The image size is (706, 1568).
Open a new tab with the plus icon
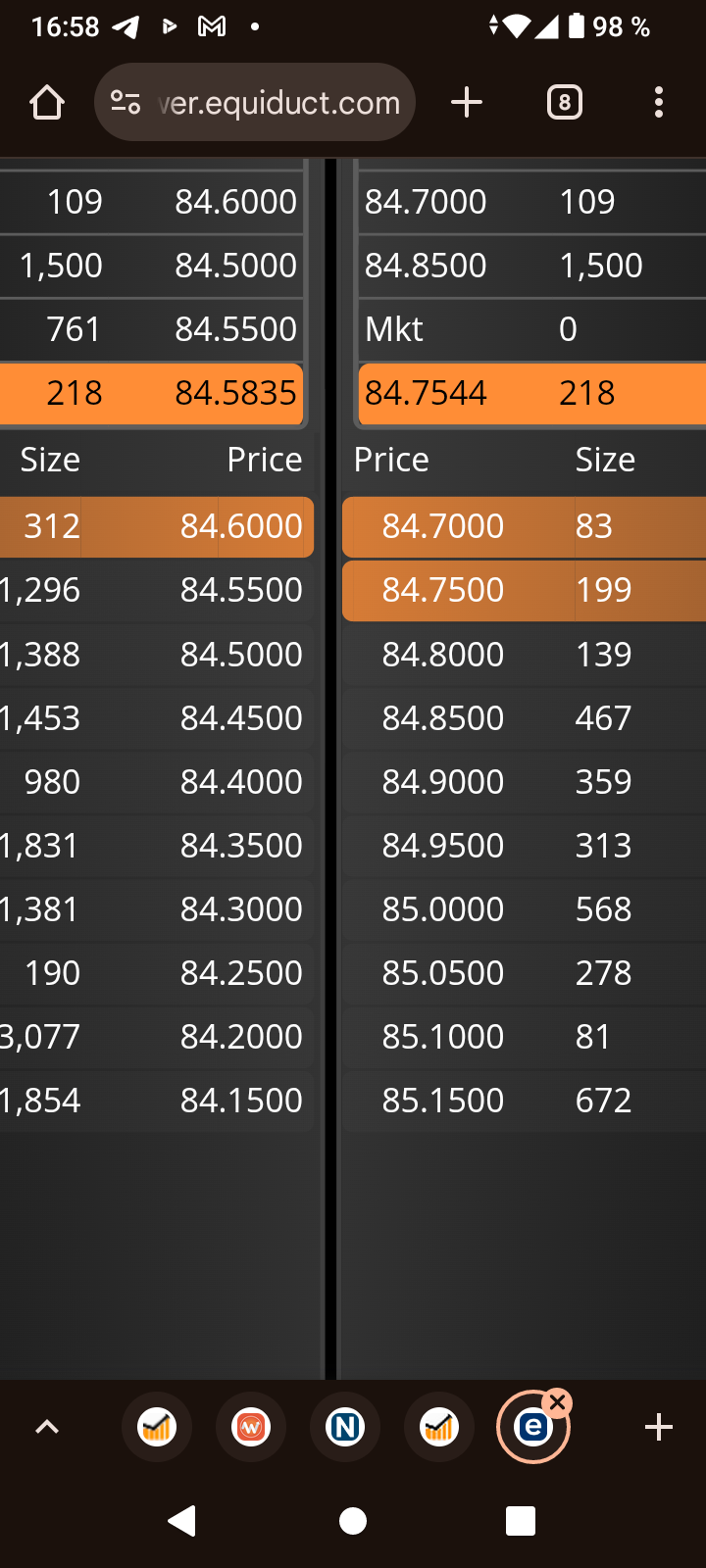coord(467,102)
